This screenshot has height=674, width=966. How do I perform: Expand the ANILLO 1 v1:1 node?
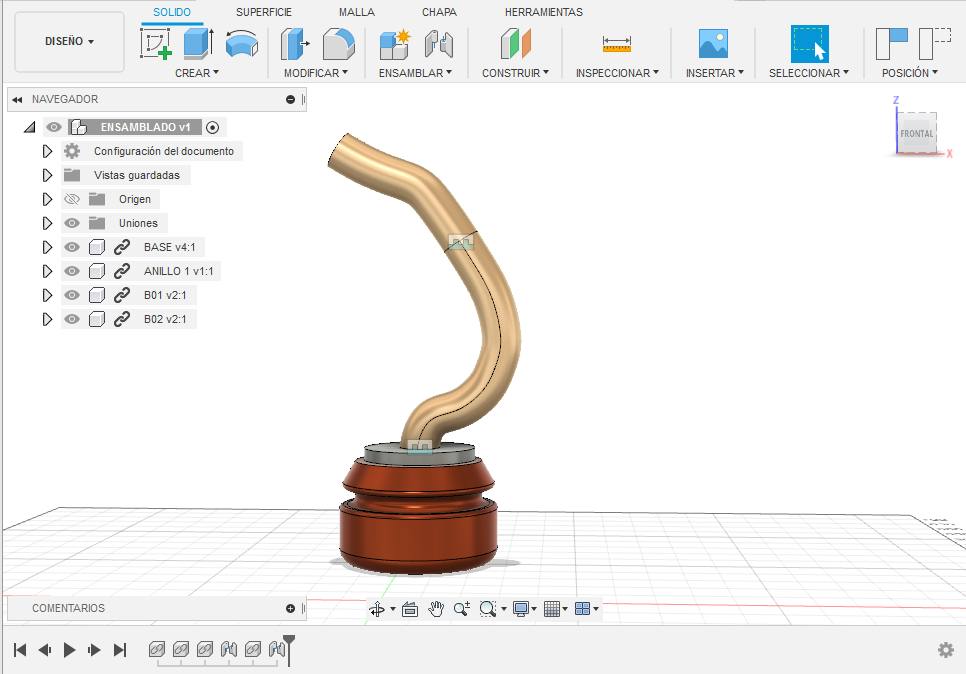click(47, 271)
